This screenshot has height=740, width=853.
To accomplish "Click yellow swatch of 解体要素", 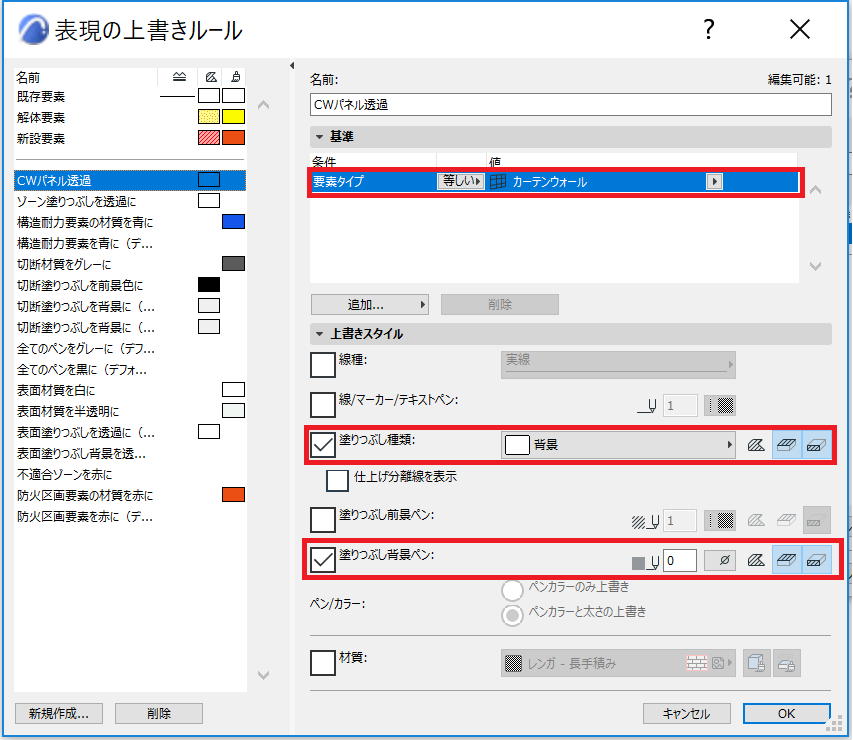I will tap(233, 117).
